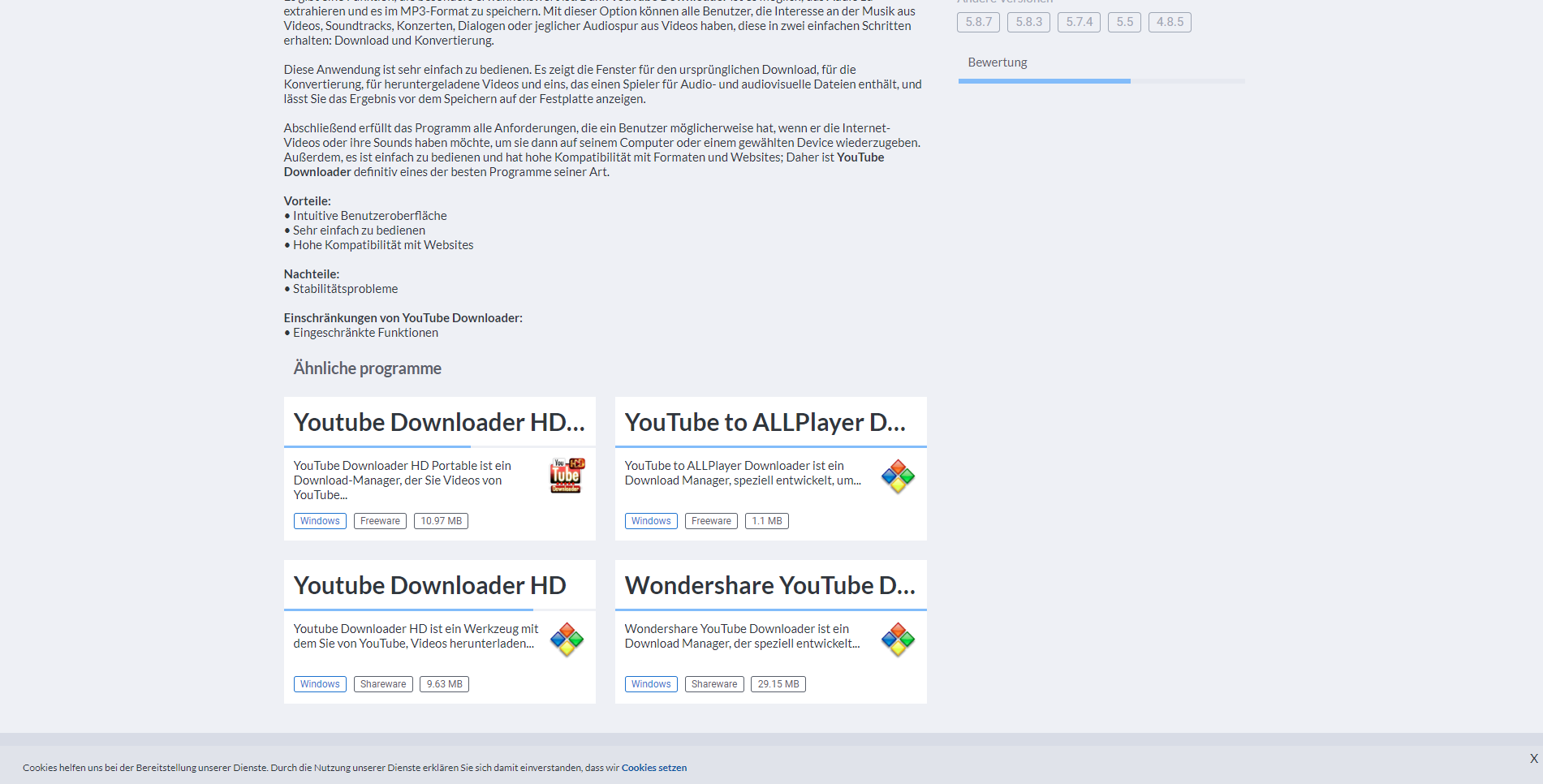Select version 4.8.5

click(1170, 22)
